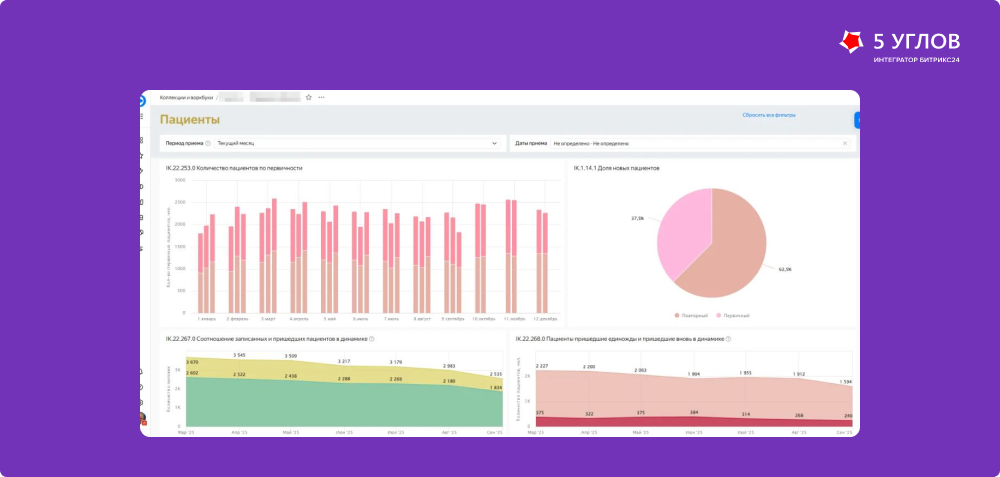Click Сбросить все фильтры link
The image size is (1000, 477).
click(x=768, y=115)
